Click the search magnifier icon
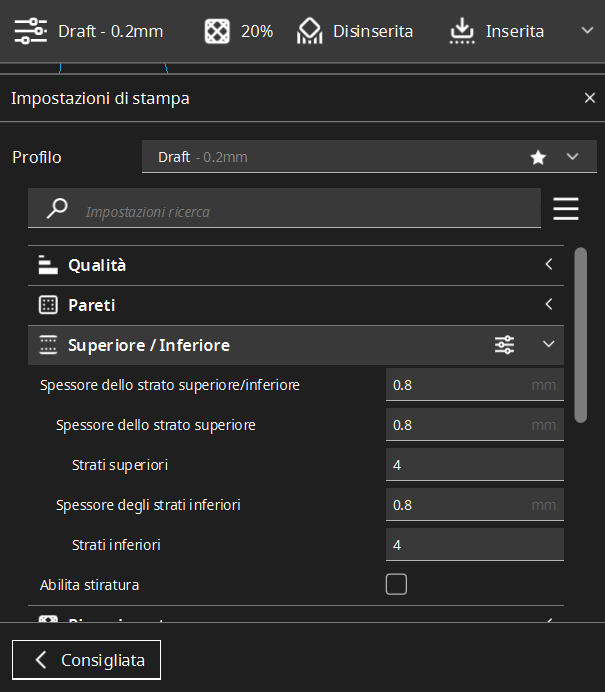Screen dimensions: 605x692 tap(58, 209)
